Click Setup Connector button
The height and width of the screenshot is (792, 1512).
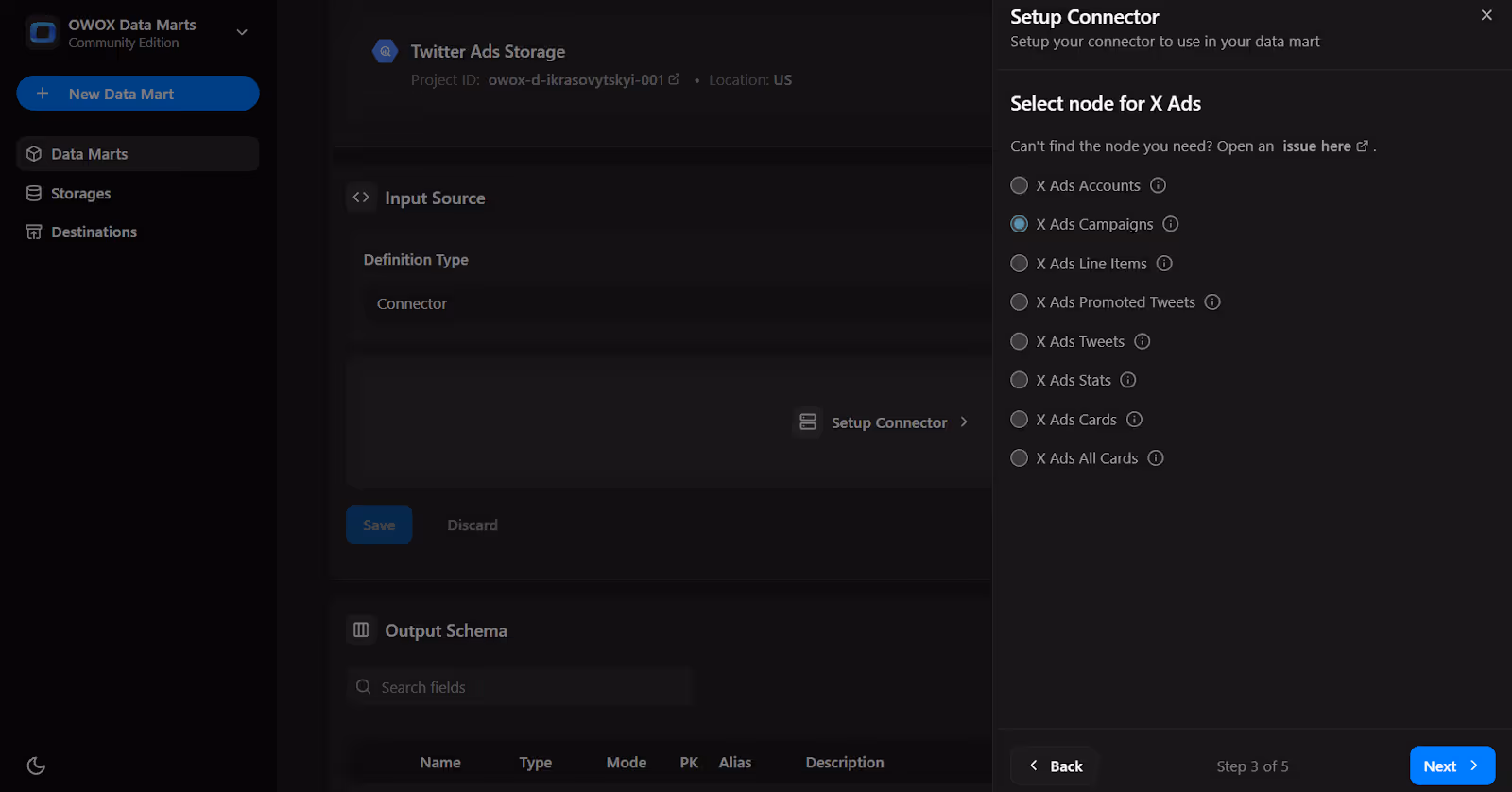883,422
